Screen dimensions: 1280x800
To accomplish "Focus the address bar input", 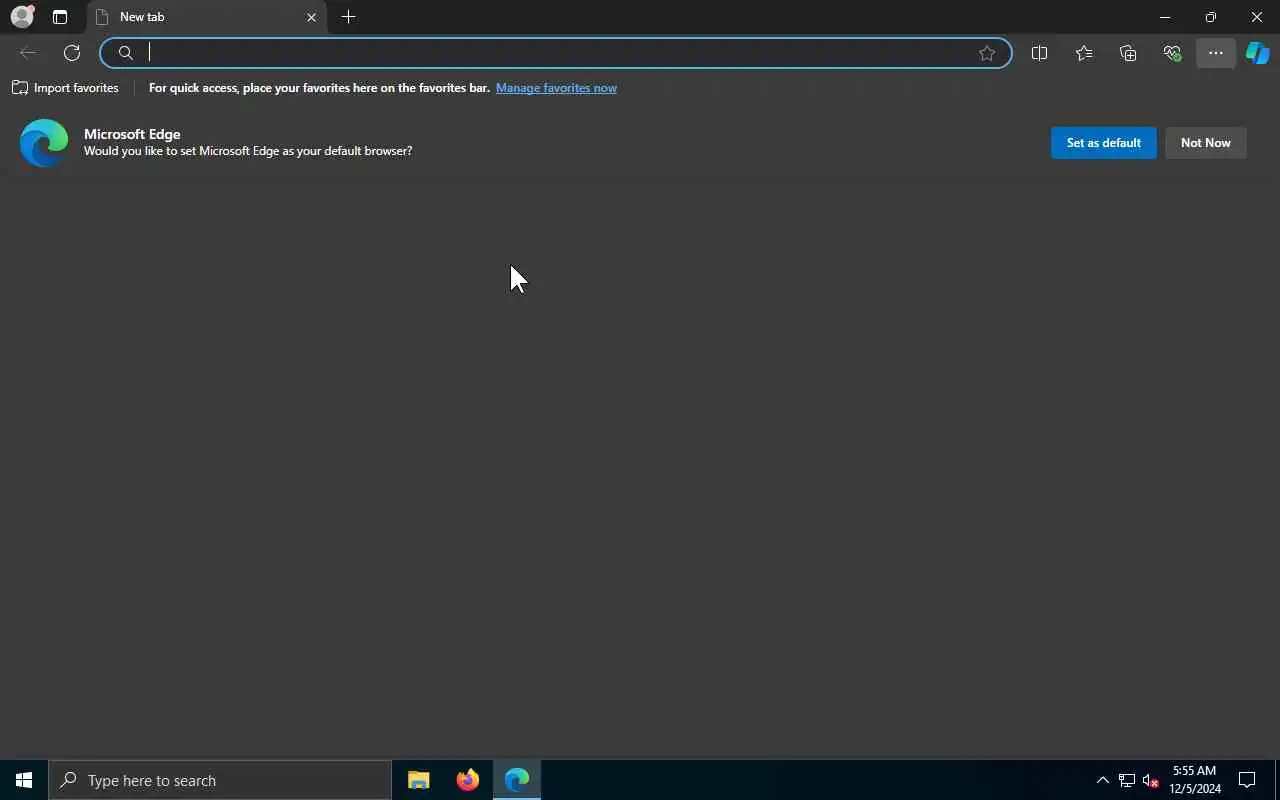I will pos(555,53).
